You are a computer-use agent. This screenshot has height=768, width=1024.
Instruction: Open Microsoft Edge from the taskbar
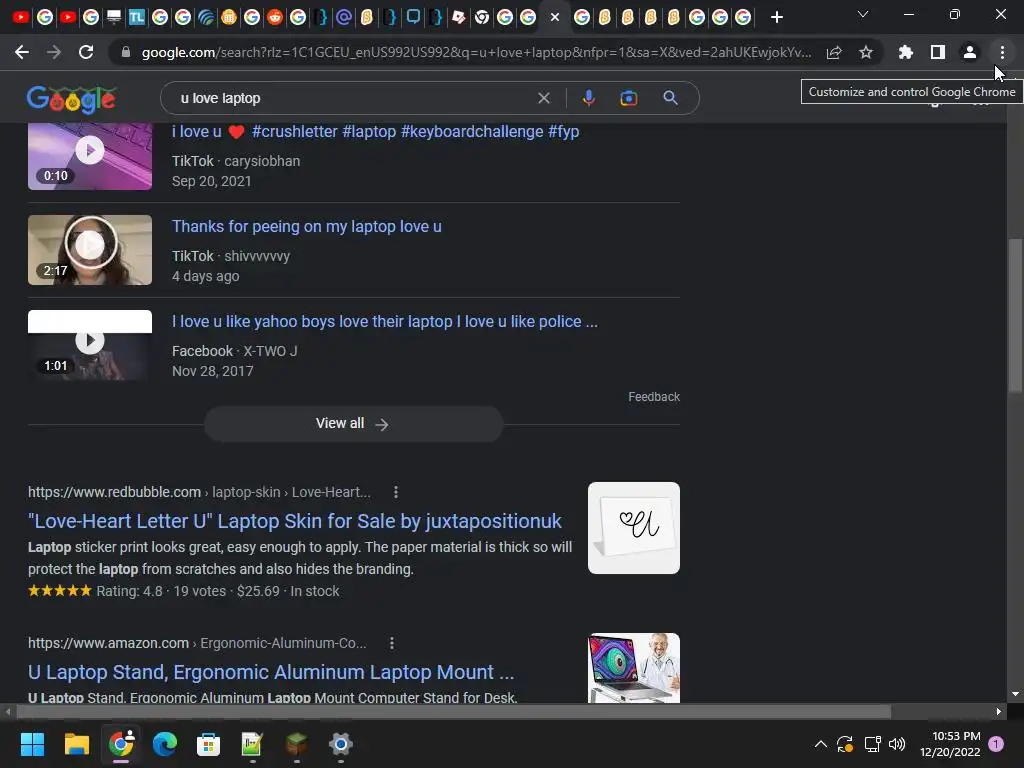165,744
